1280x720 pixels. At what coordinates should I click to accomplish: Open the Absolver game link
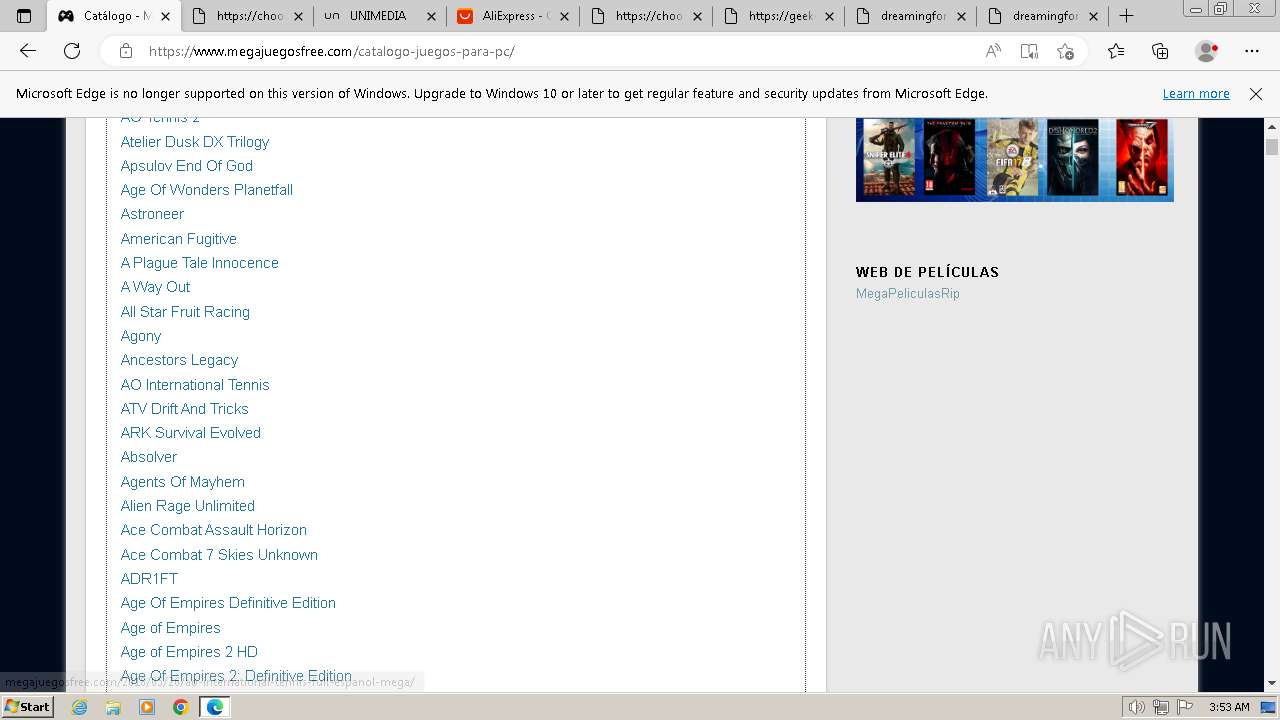(149, 457)
